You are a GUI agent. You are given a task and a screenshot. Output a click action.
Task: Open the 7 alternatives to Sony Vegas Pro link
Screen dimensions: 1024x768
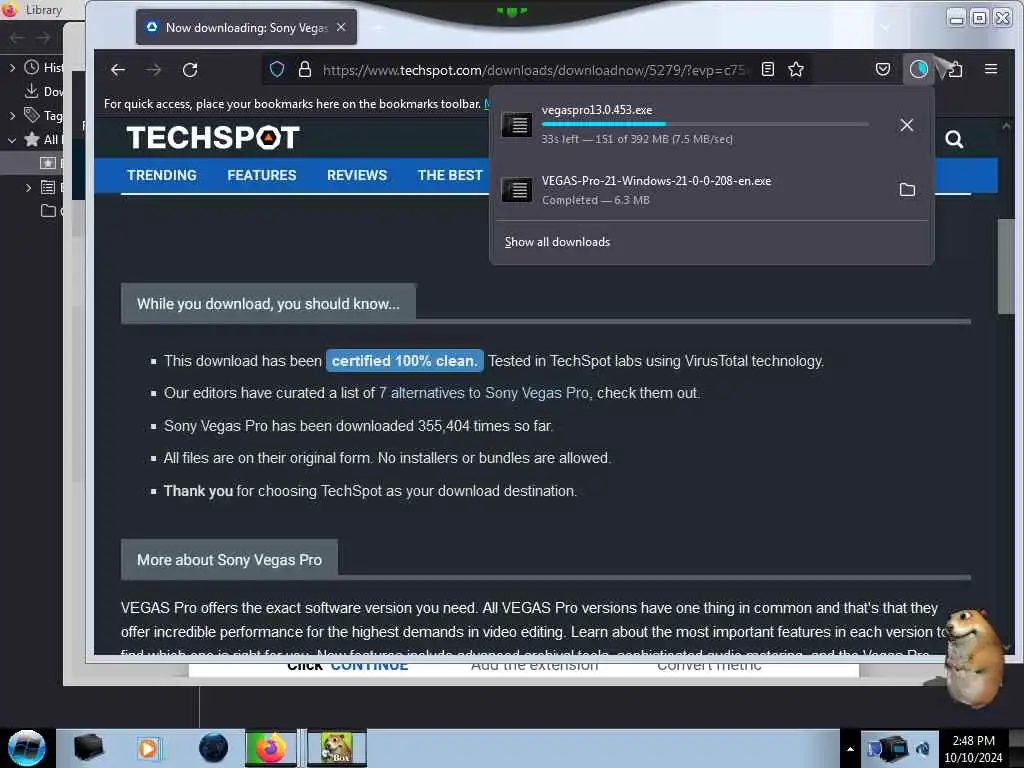click(484, 393)
